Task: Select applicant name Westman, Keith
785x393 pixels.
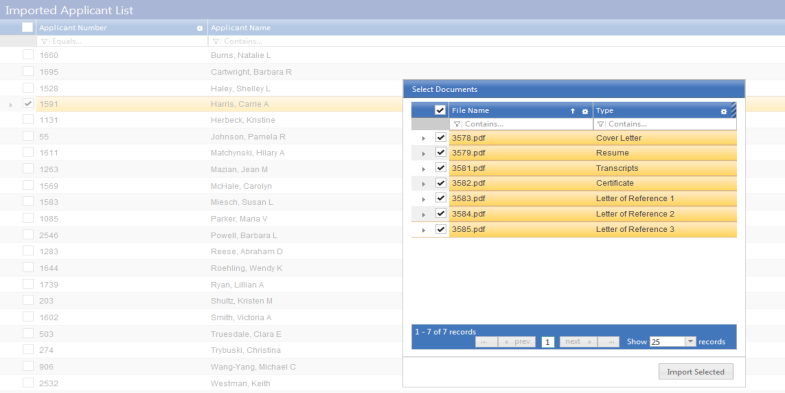Action: 240,383
